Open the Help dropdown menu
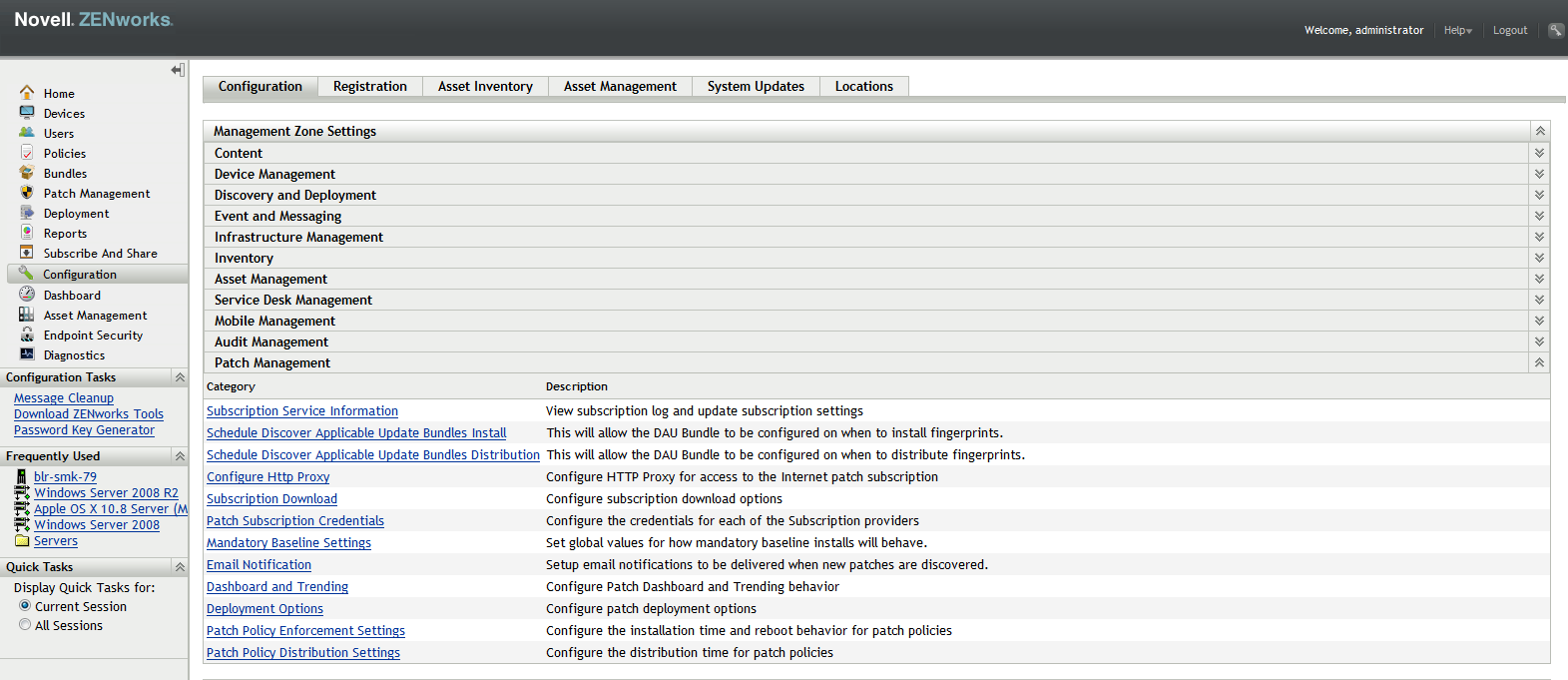 coord(1458,30)
